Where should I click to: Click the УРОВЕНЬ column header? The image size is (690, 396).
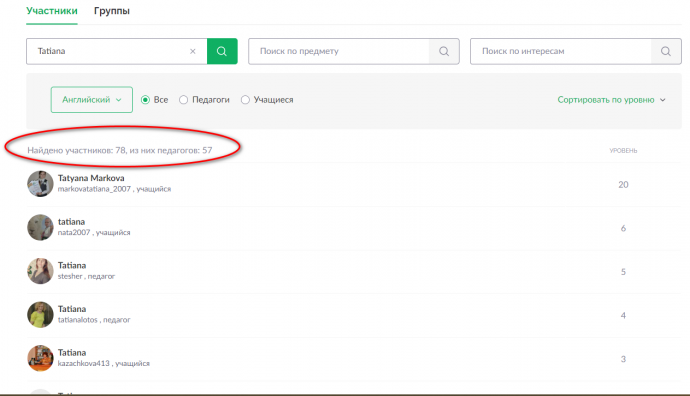point(623,150)
